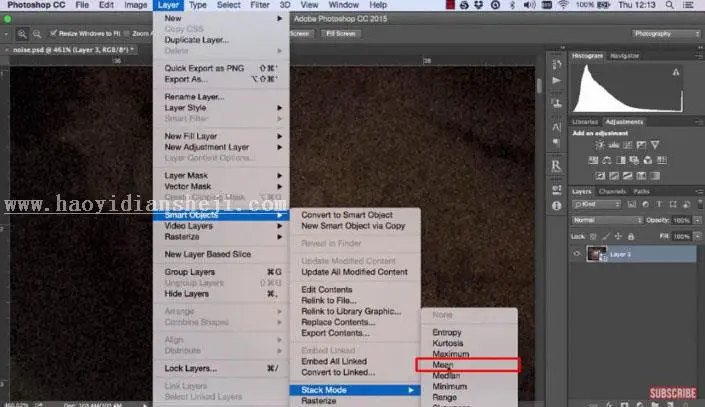The width and height of the screenshot is (705, 407).
Task: Open macOS Spotlight search icon
Action: 669,5
